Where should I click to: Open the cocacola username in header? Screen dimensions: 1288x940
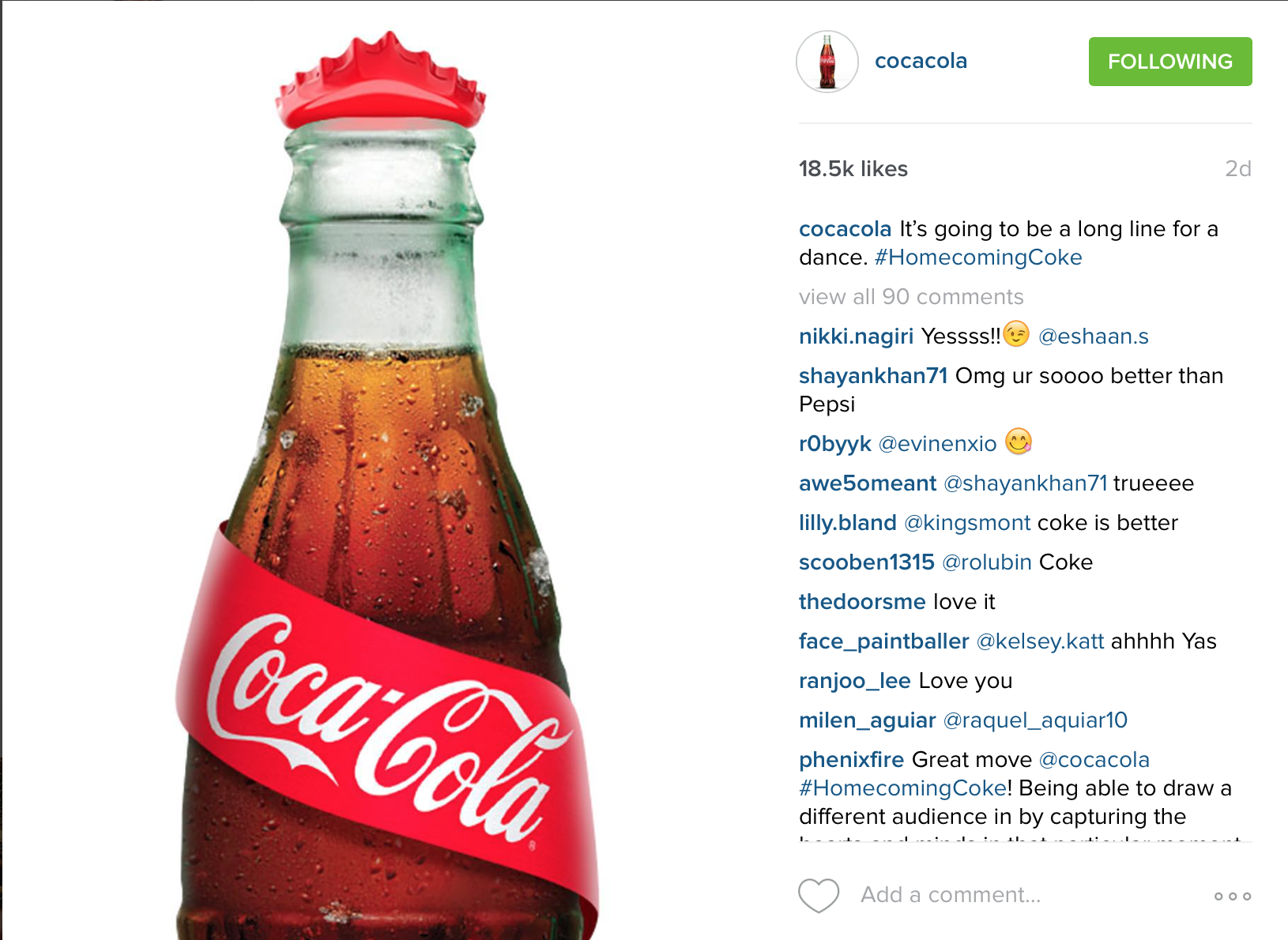(x=921, y=61)
